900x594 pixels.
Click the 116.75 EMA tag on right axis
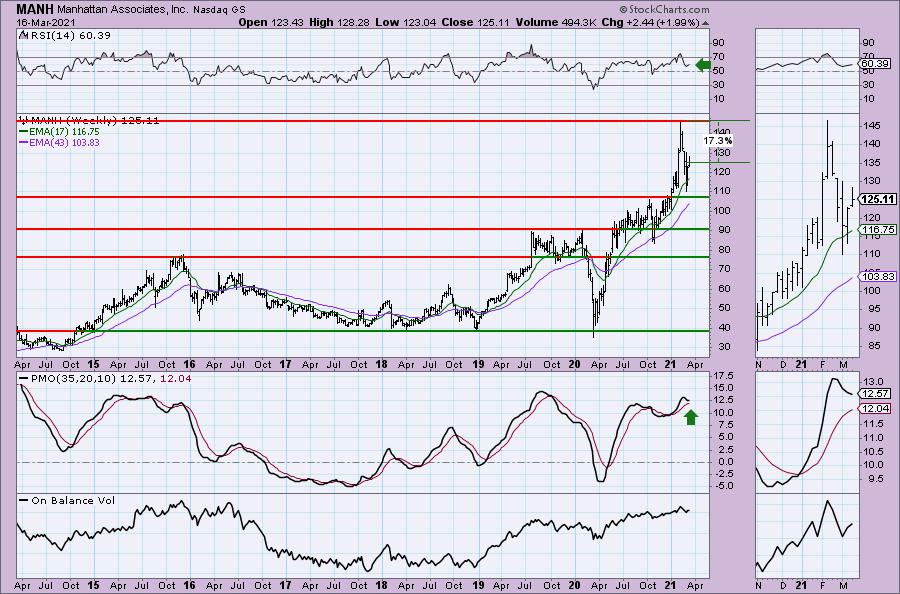tap(879, 230)
